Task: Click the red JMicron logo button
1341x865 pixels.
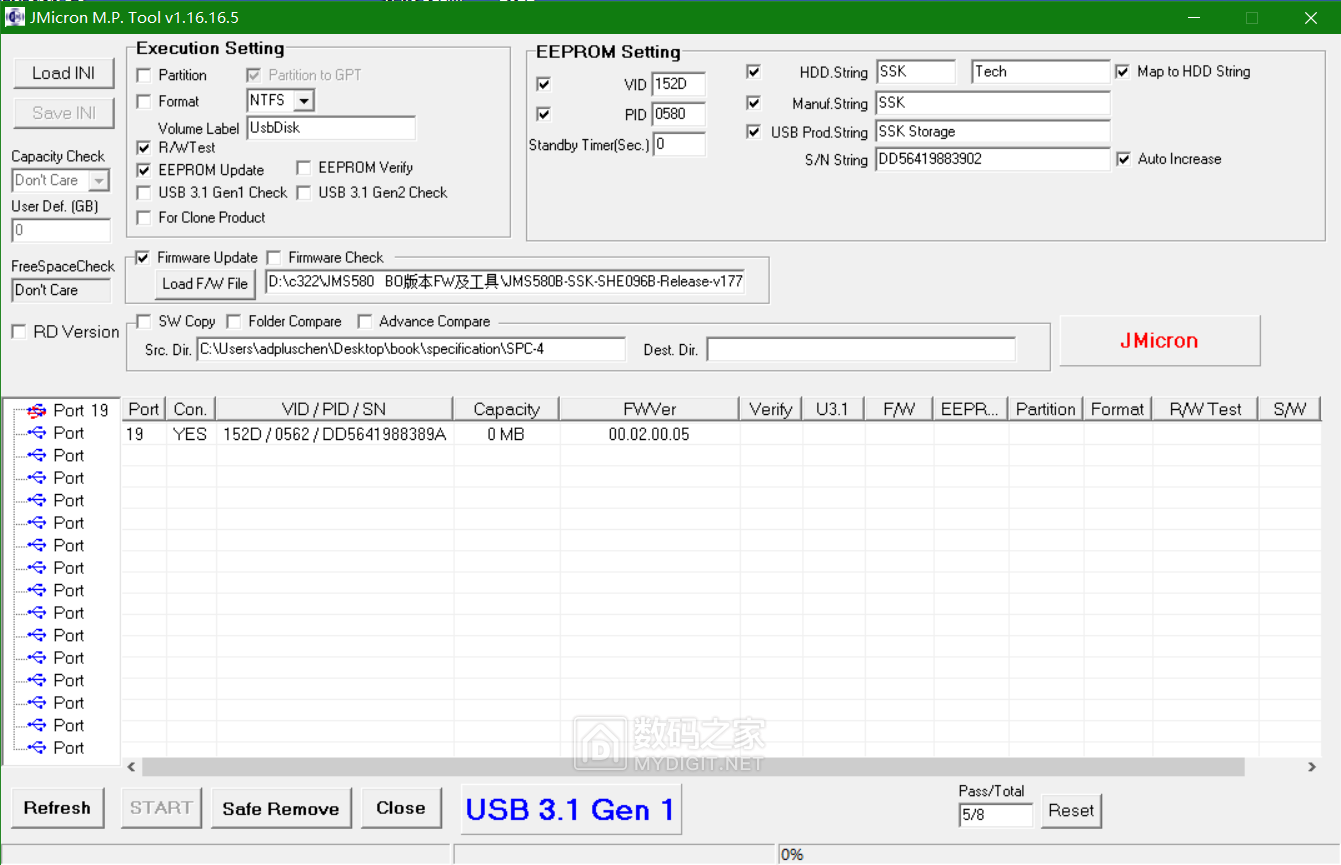Action: (1159, 341)
